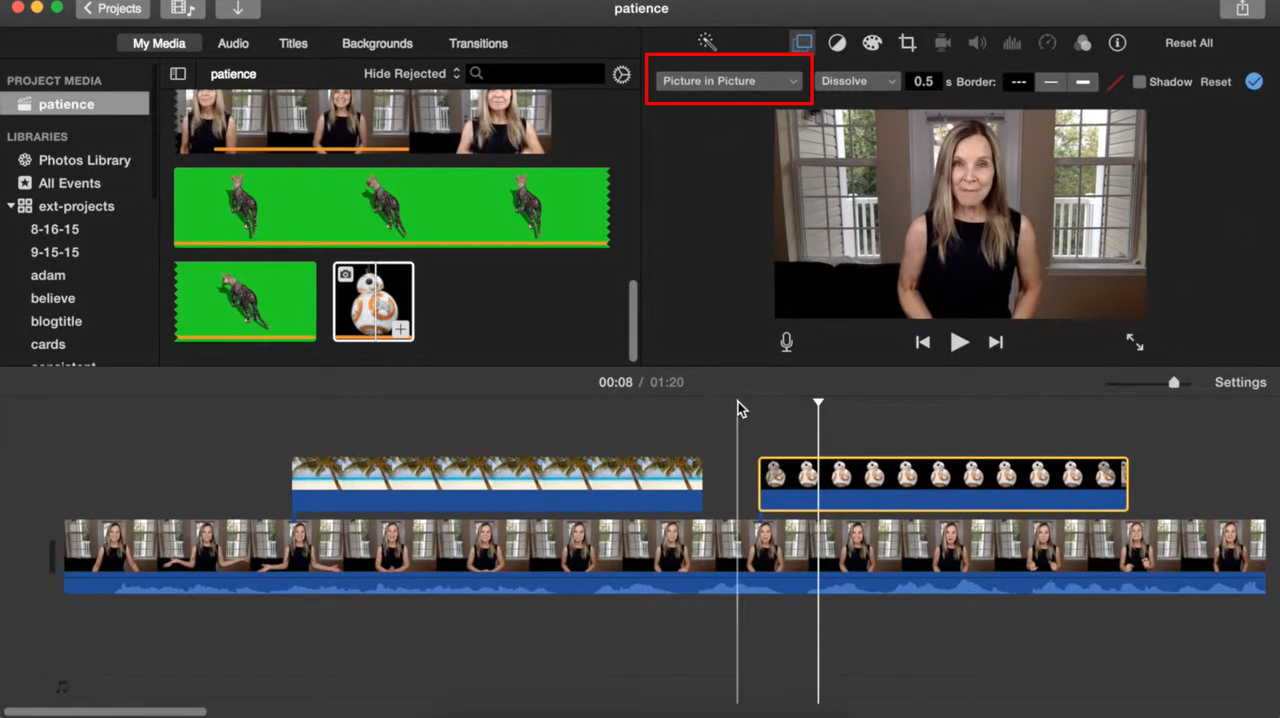The image size is (1280, 718).
Task: Click the music note icon in timeline
Action: (x=62, y=687)
